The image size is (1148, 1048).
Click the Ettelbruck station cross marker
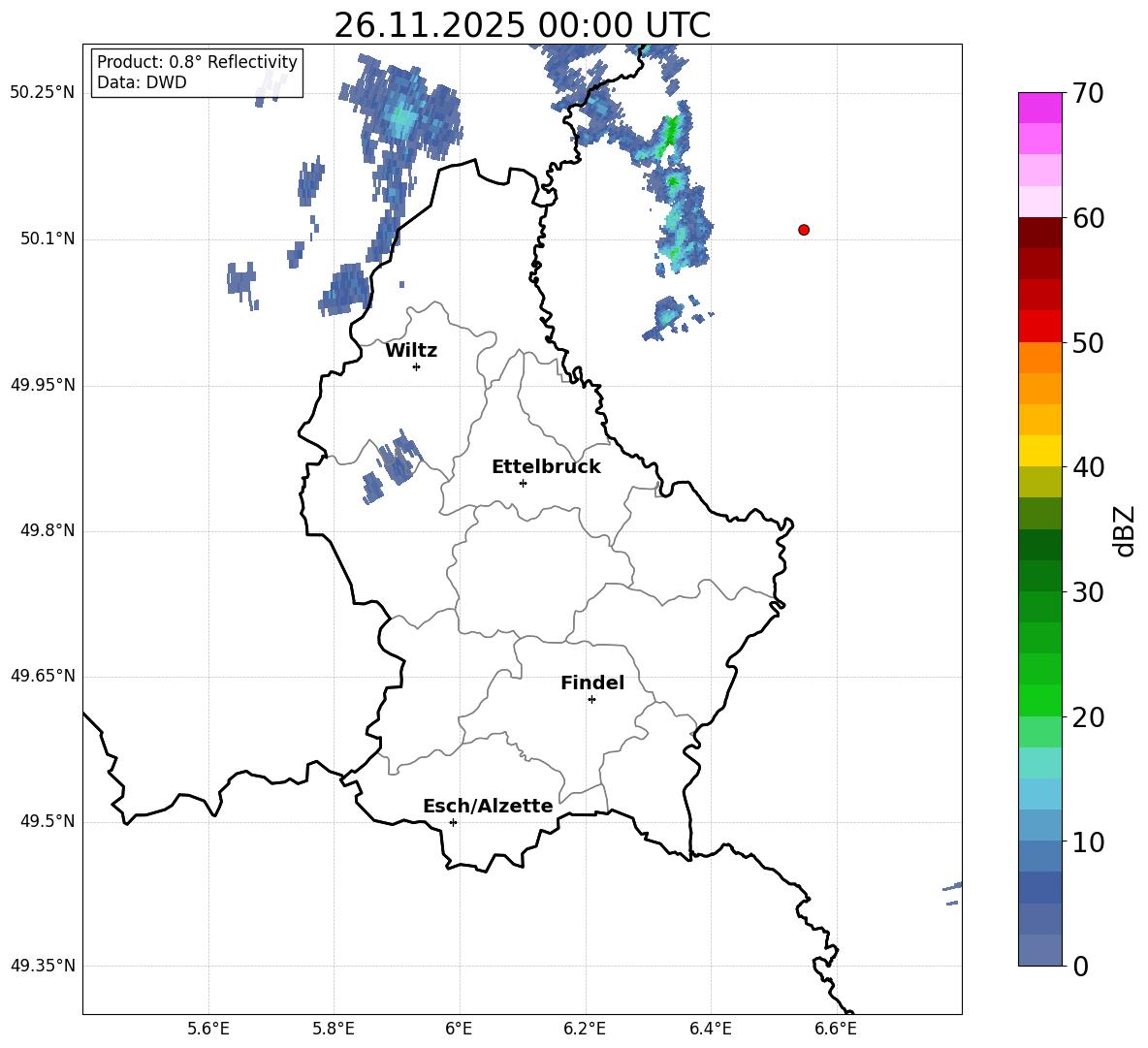(x=523, y=483)
